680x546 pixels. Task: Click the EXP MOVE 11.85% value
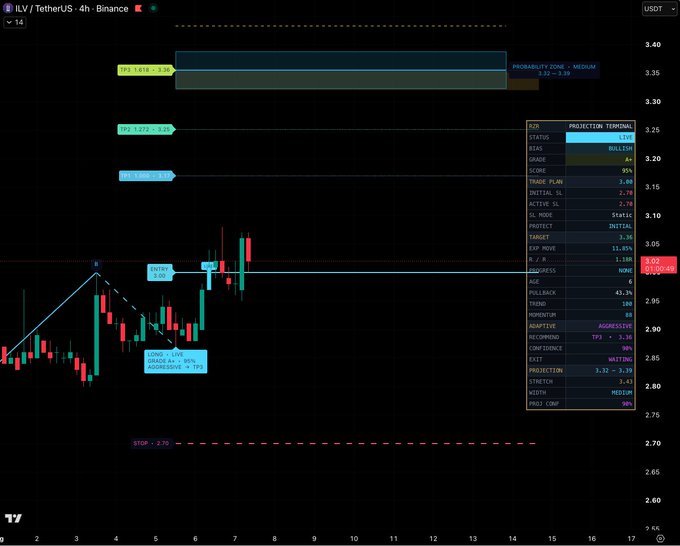tap(622, 248)
